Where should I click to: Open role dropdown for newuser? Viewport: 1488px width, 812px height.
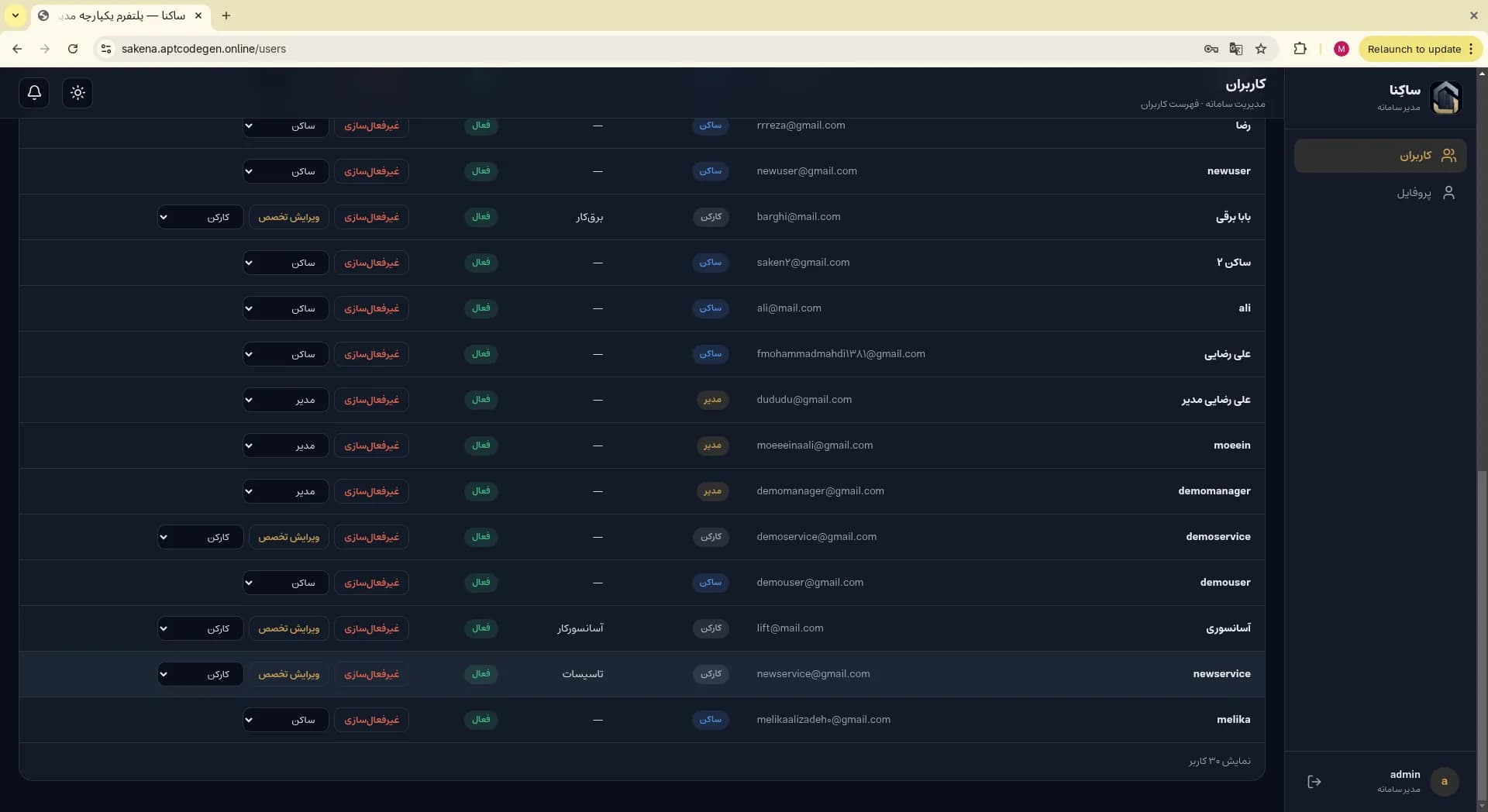pyautogui.click(x=285, y=171)
